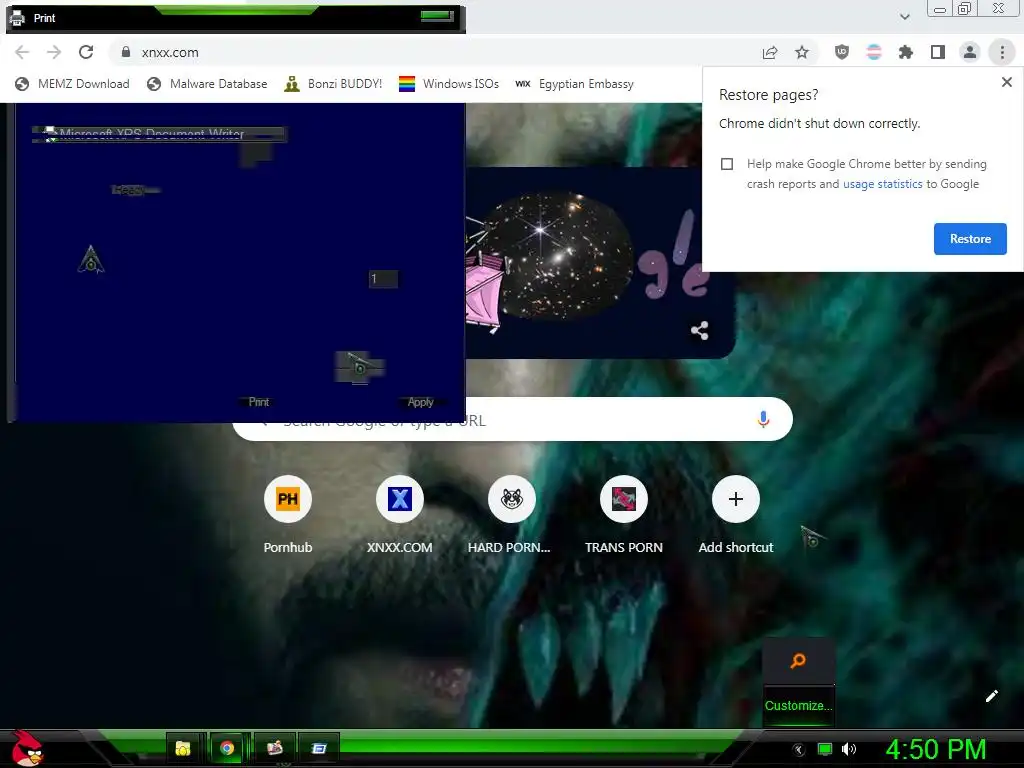Viewport: 1024px width, 768px height.
Task: Open the Customize... button
Action: (x=798, y=706)
